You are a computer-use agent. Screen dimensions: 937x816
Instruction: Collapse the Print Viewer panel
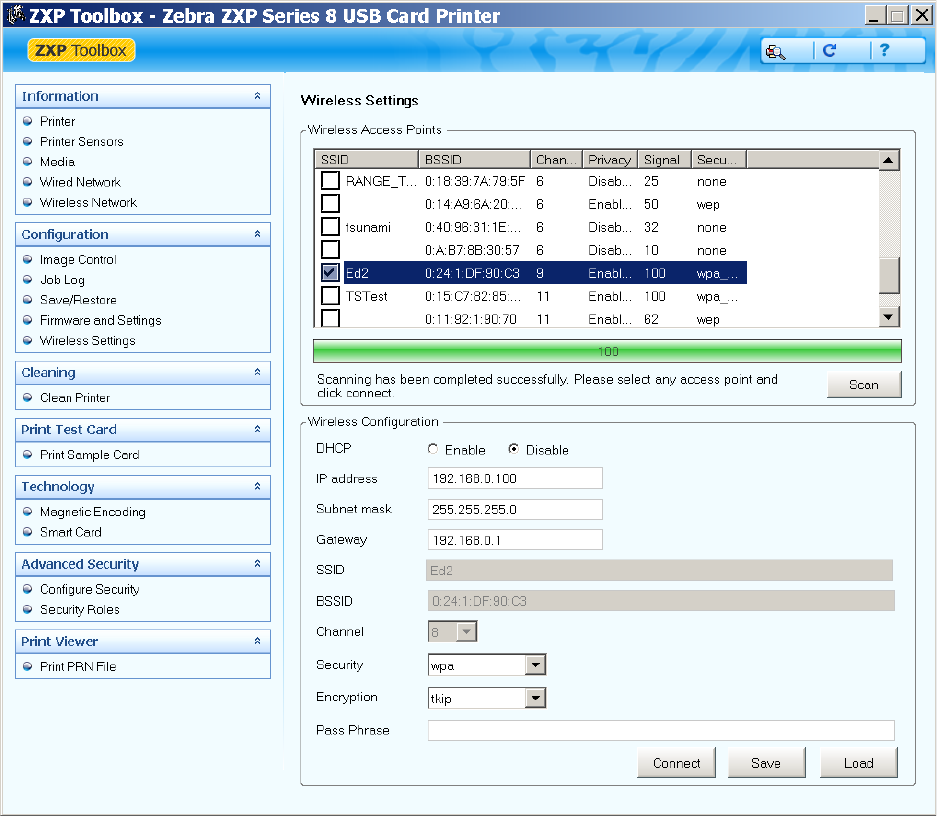click(x=258, y=641)
